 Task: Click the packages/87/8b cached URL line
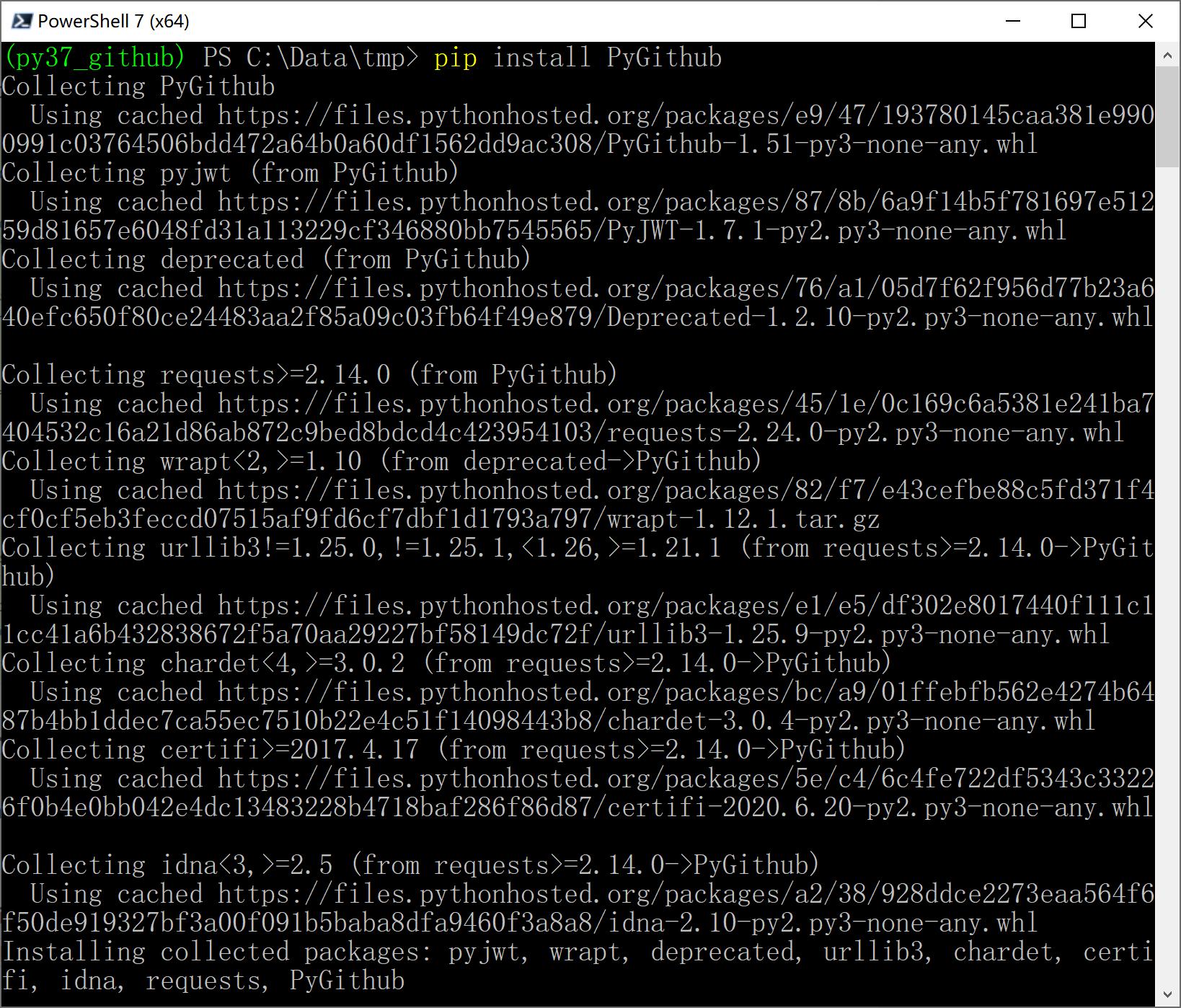coord(591,202)
